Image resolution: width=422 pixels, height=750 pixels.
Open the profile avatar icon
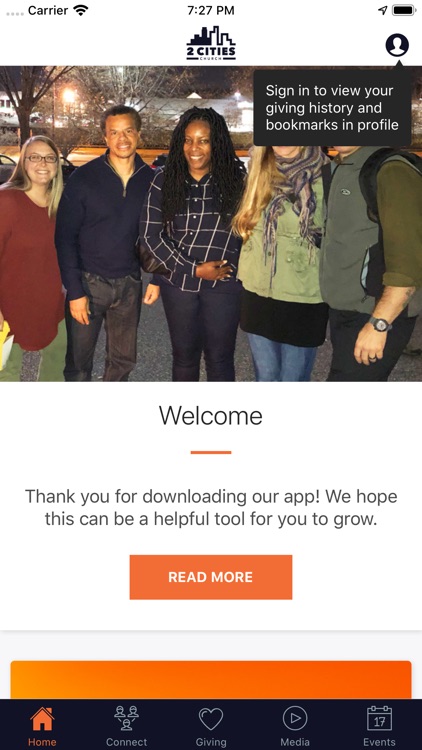(x=397, y=45)
